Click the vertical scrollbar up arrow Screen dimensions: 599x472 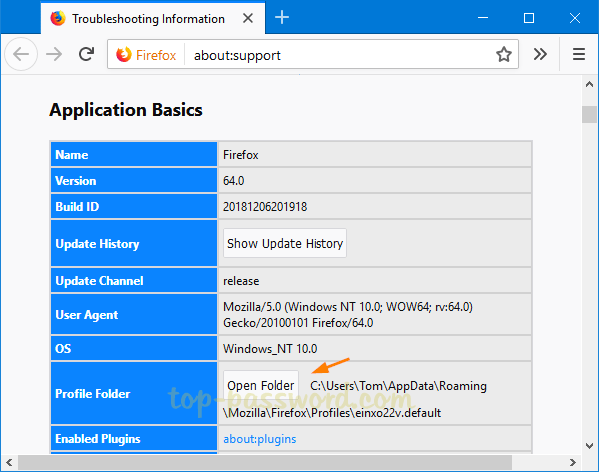pos(589,84)
